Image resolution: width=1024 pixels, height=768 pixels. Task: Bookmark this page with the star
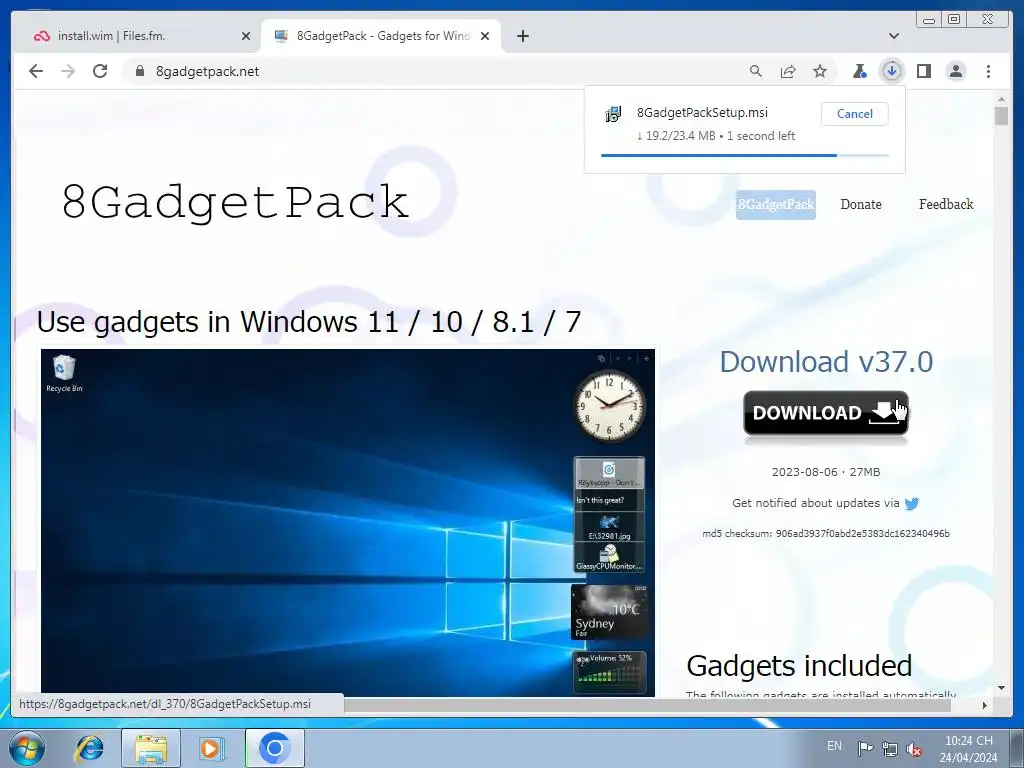click(x=820, y=71)
